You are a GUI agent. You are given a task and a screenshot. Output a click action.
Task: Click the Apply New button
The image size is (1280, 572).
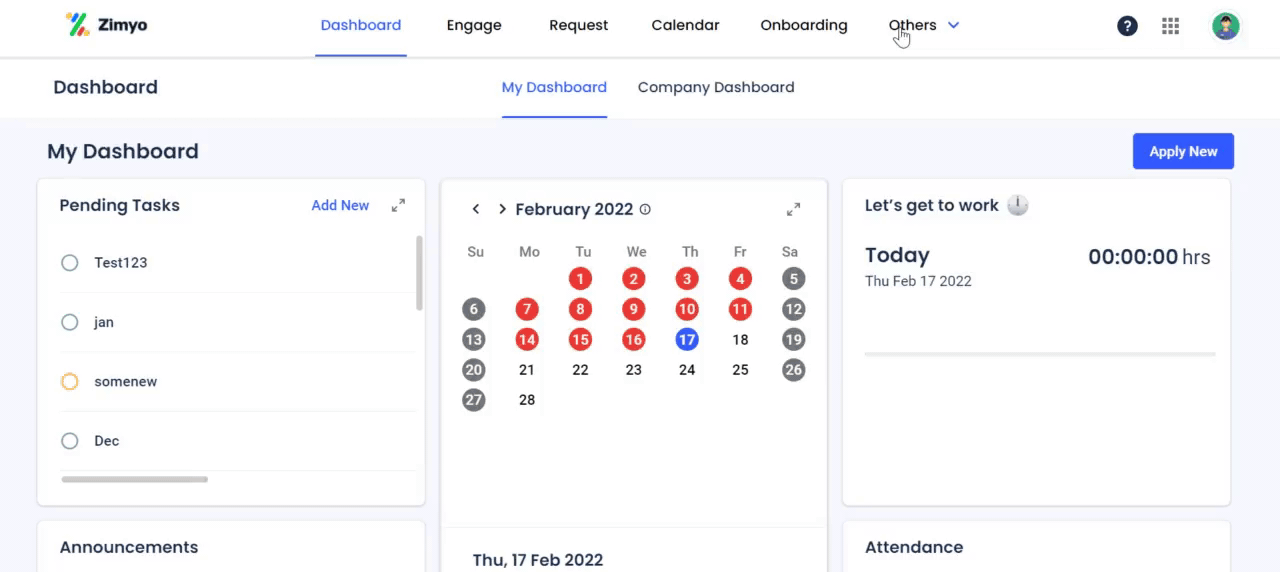pyautogui.click(x=1183, y=151)
